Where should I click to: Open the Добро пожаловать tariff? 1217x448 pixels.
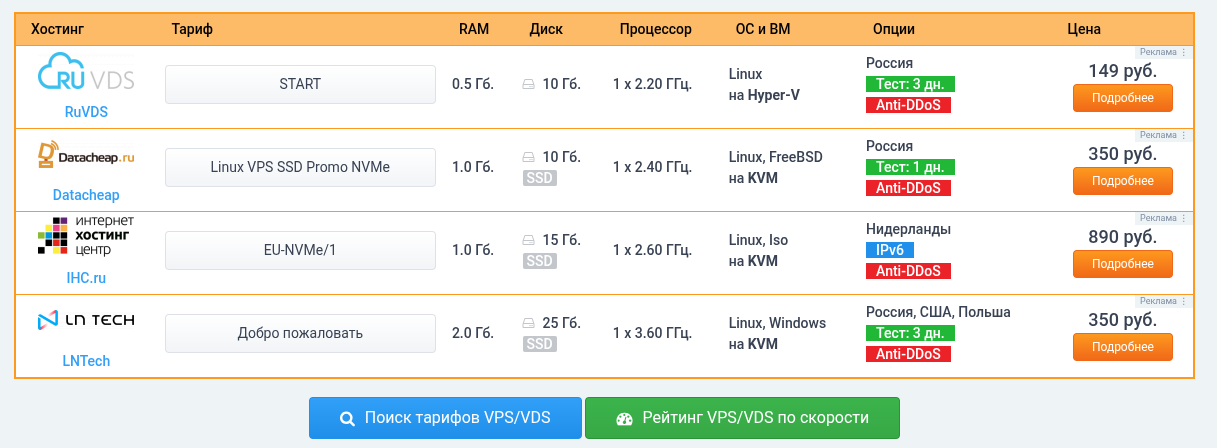point(300,333)
